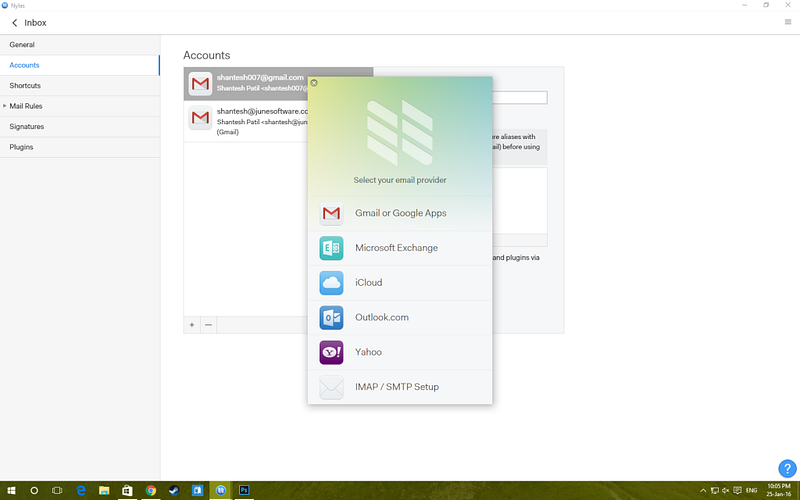Choose Gmail or Google Apps provider

(400, 213)
